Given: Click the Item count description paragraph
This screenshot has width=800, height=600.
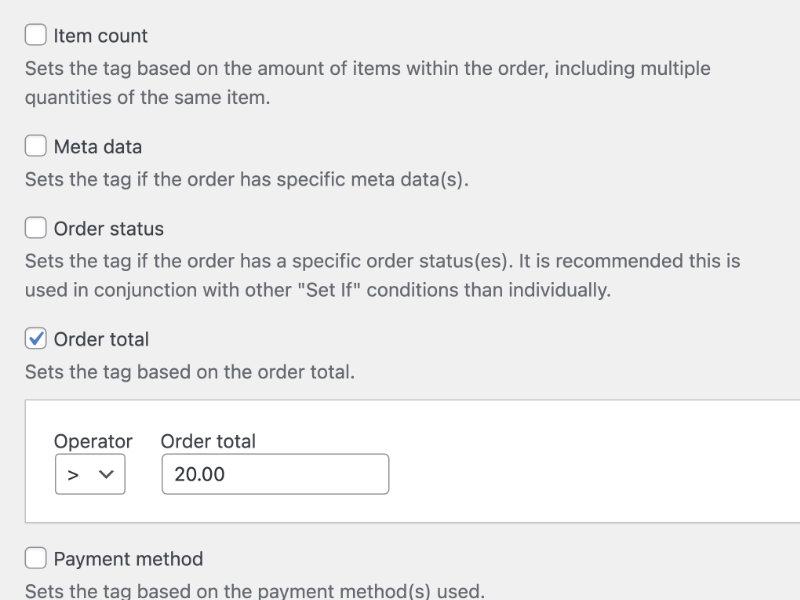Looking at the screenshot, I should coord(367,83).
